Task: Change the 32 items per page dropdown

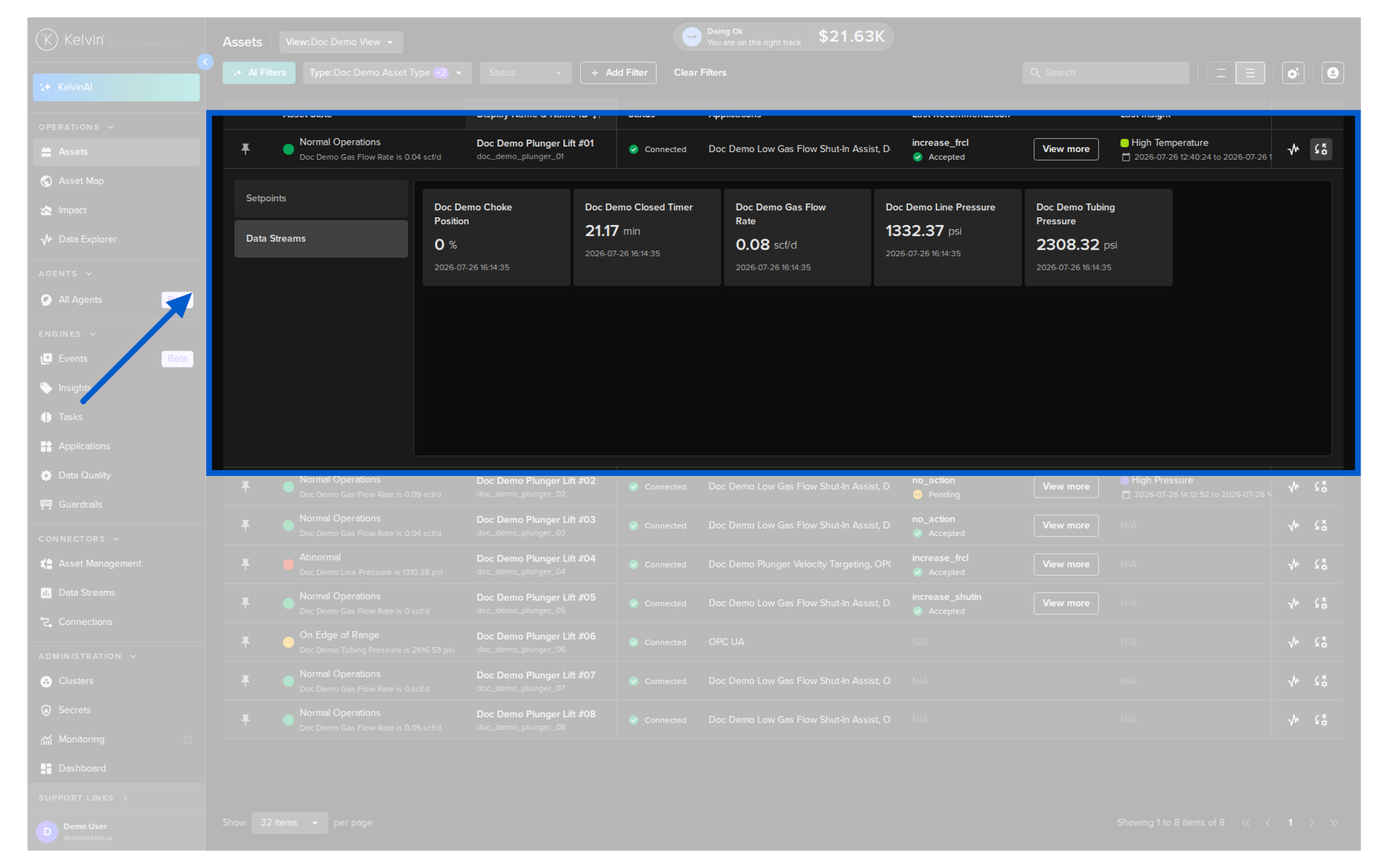Action: pyautogui.click(x=289, y=823)
